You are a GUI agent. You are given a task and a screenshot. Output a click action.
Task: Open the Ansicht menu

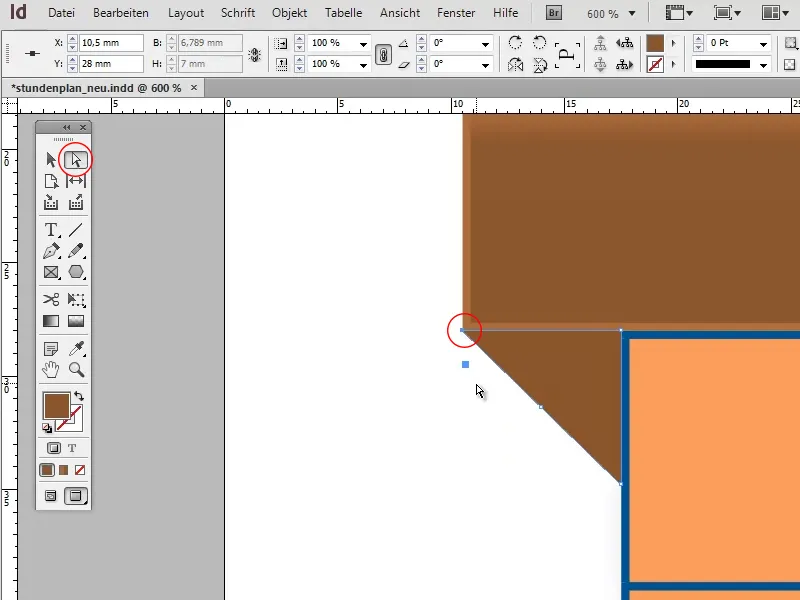tap(399, 13)
